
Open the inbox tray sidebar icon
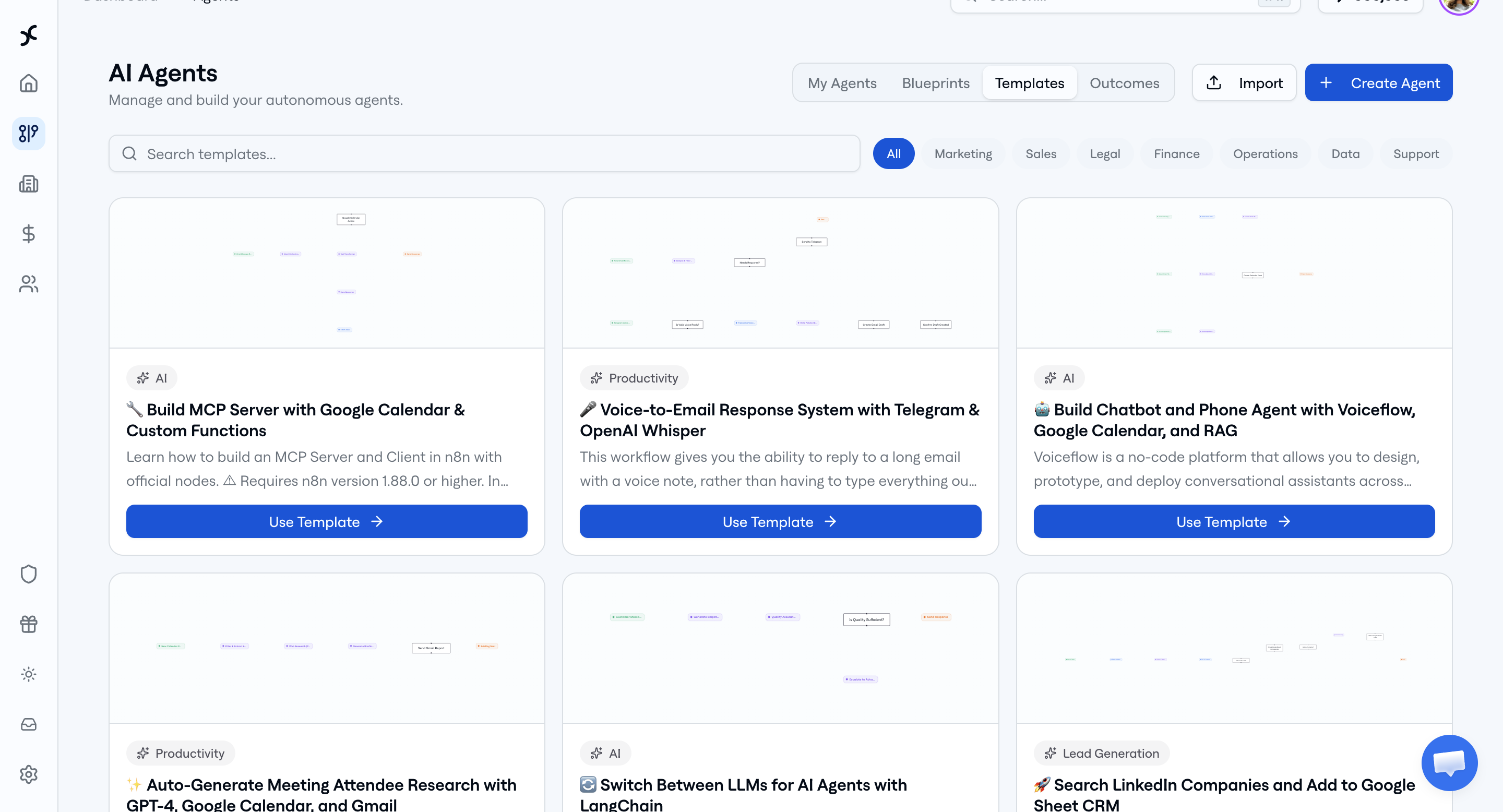click(x=29, y=724)
